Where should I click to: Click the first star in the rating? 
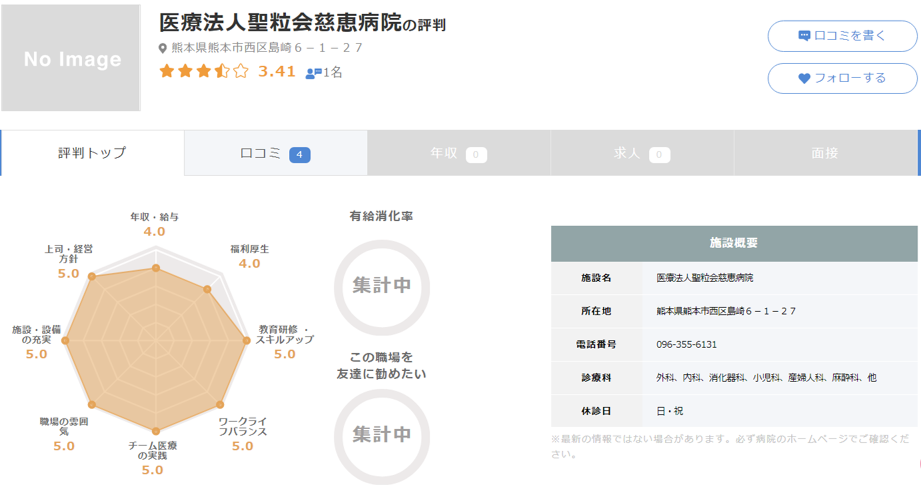pos(167,71)
